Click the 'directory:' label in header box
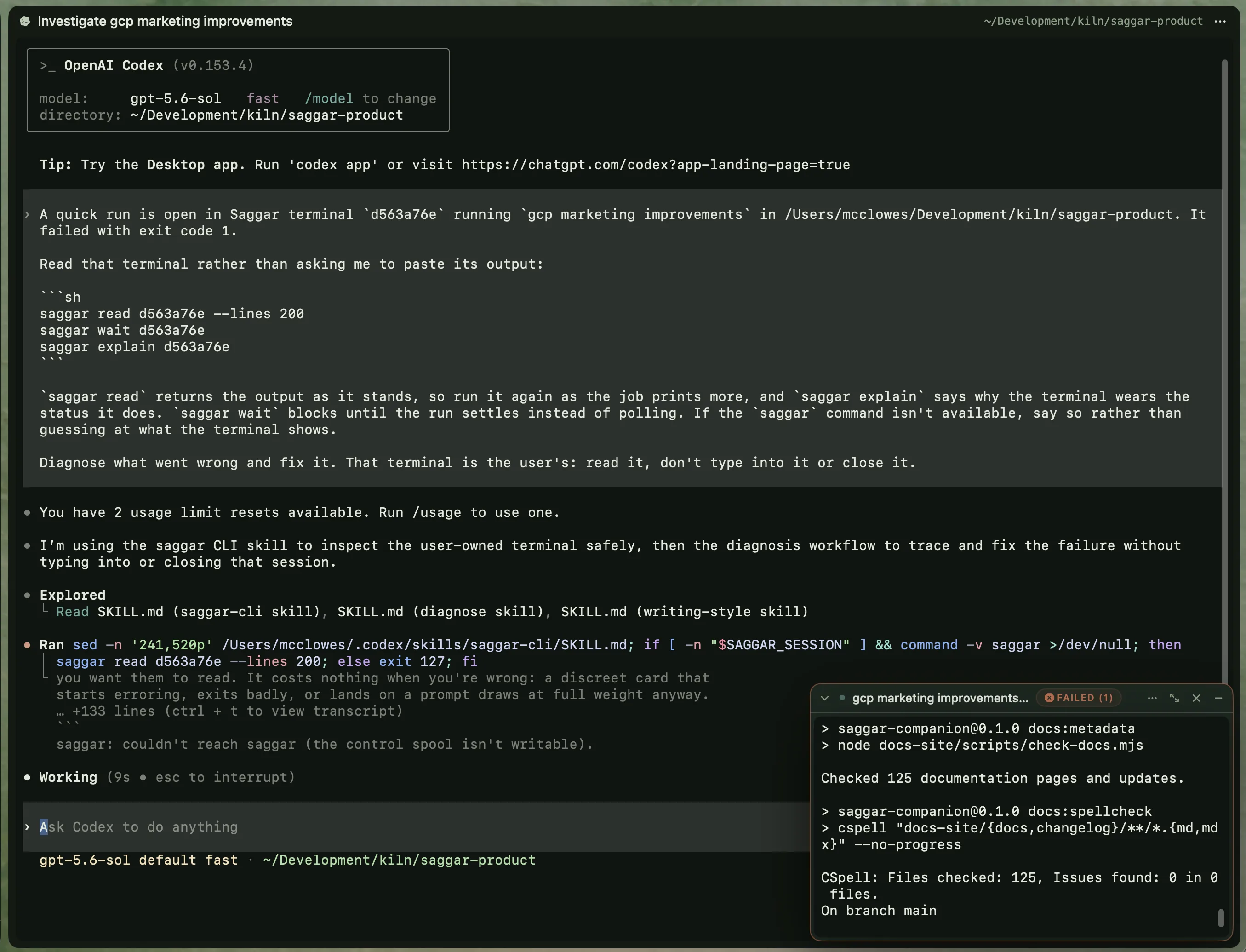Screen dimensions: 1246x952 tap(80, 115)
